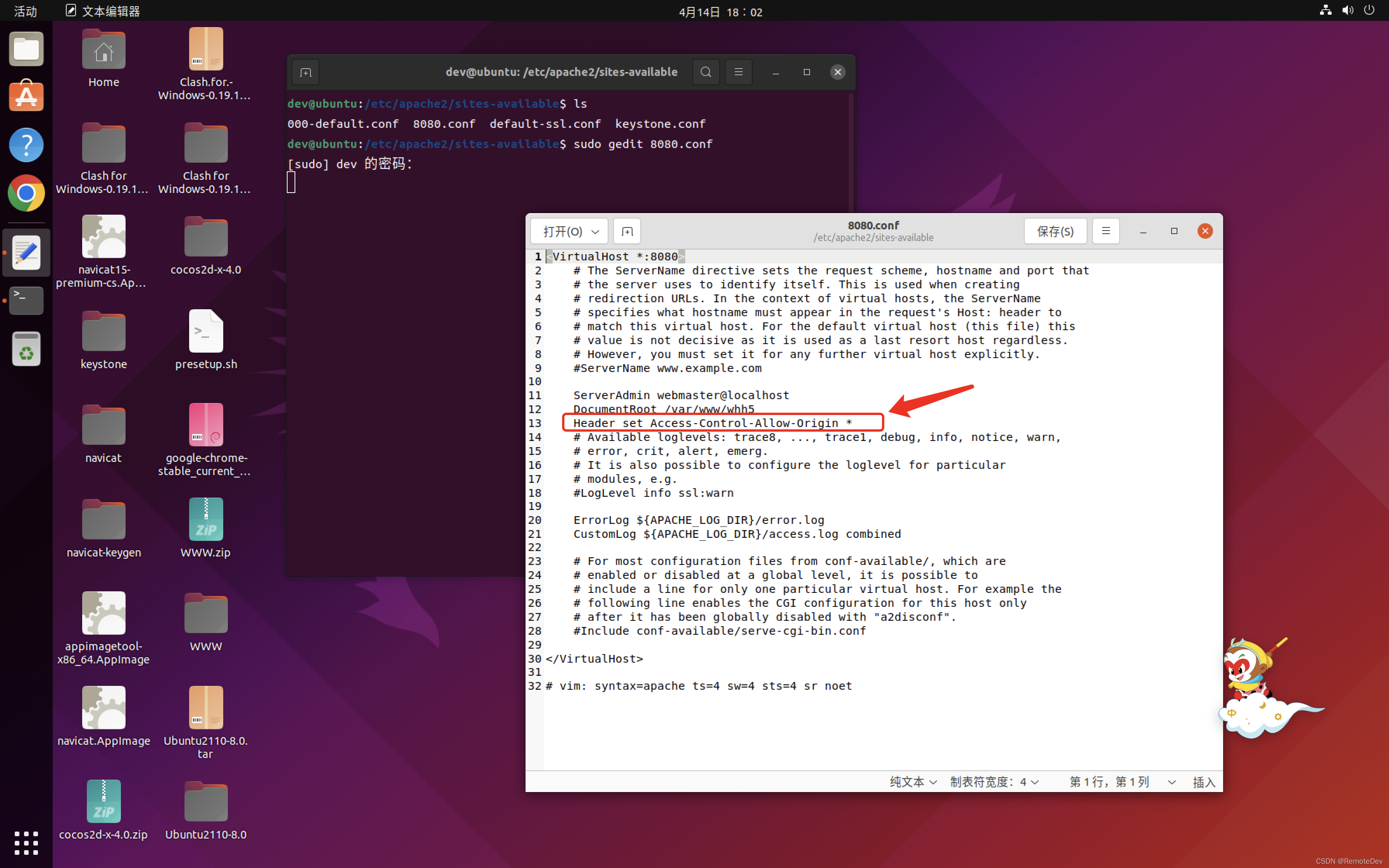Select Ubuntu2110-8.0.tar archive on desktop

[x=206, y=722]
